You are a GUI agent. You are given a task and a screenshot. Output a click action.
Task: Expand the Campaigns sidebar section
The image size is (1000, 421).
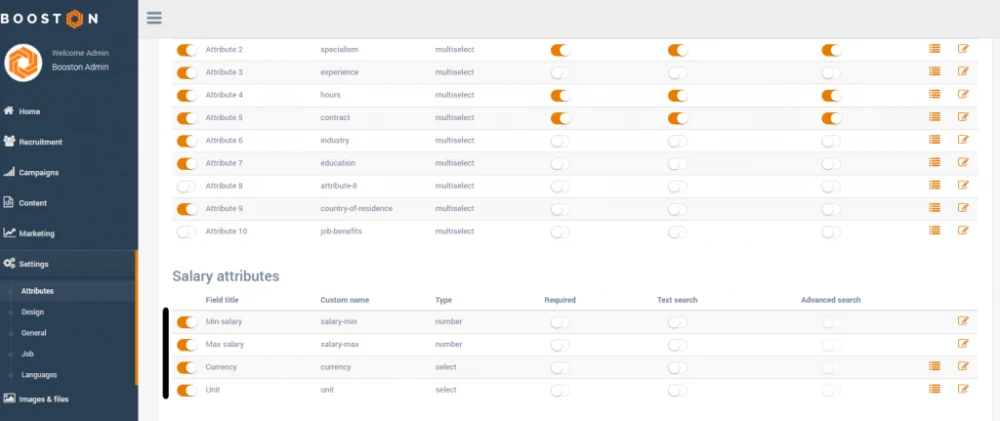coord(38,172)
